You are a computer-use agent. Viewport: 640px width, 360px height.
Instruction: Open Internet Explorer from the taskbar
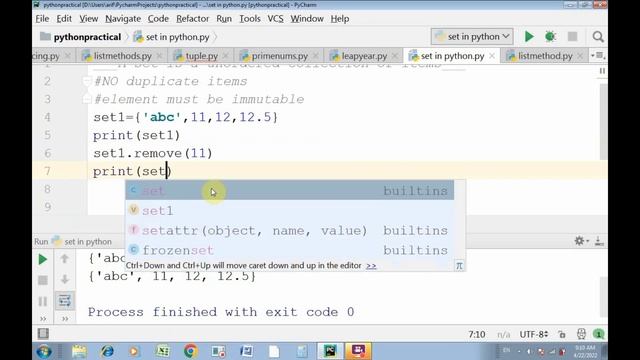point(107,351)
